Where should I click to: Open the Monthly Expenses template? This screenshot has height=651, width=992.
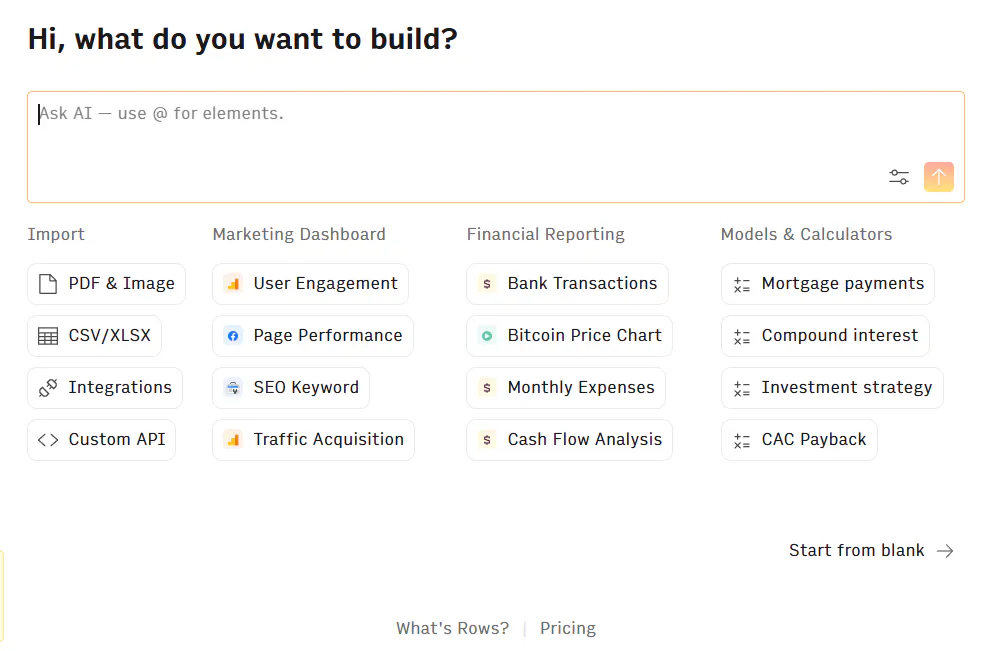[x=566, y=388]
